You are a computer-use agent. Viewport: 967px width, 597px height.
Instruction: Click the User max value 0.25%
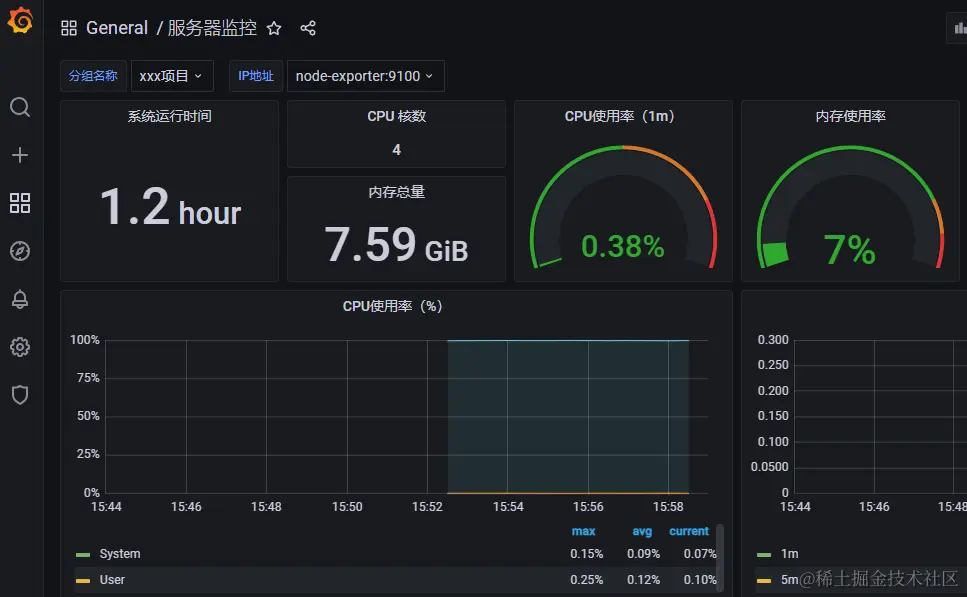point(586,580)
